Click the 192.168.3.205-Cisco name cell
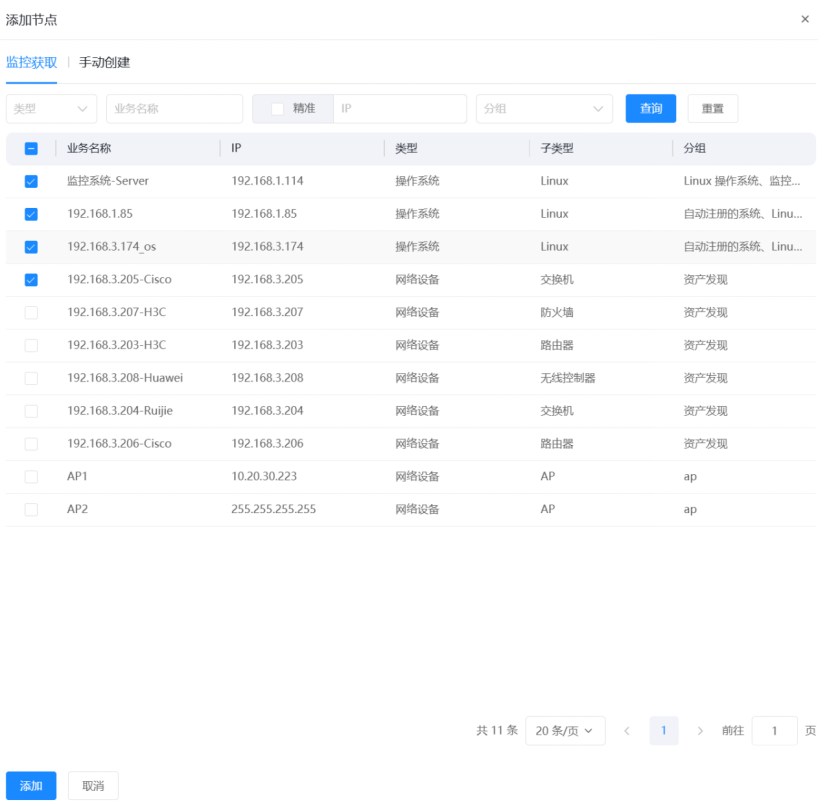The height and width of the screenshot is (812, 818). pos(119,280)
